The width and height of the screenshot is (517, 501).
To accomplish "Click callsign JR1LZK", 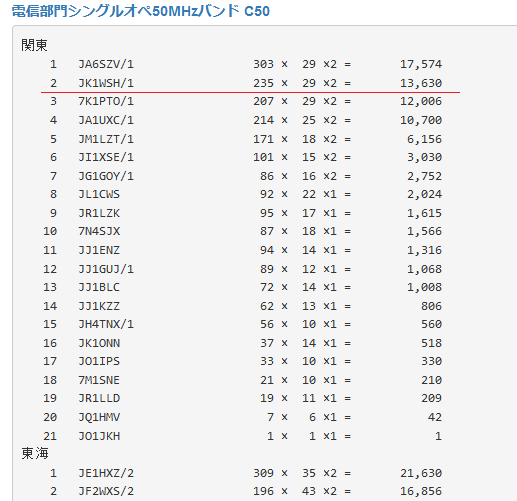I will pos(99,213).
